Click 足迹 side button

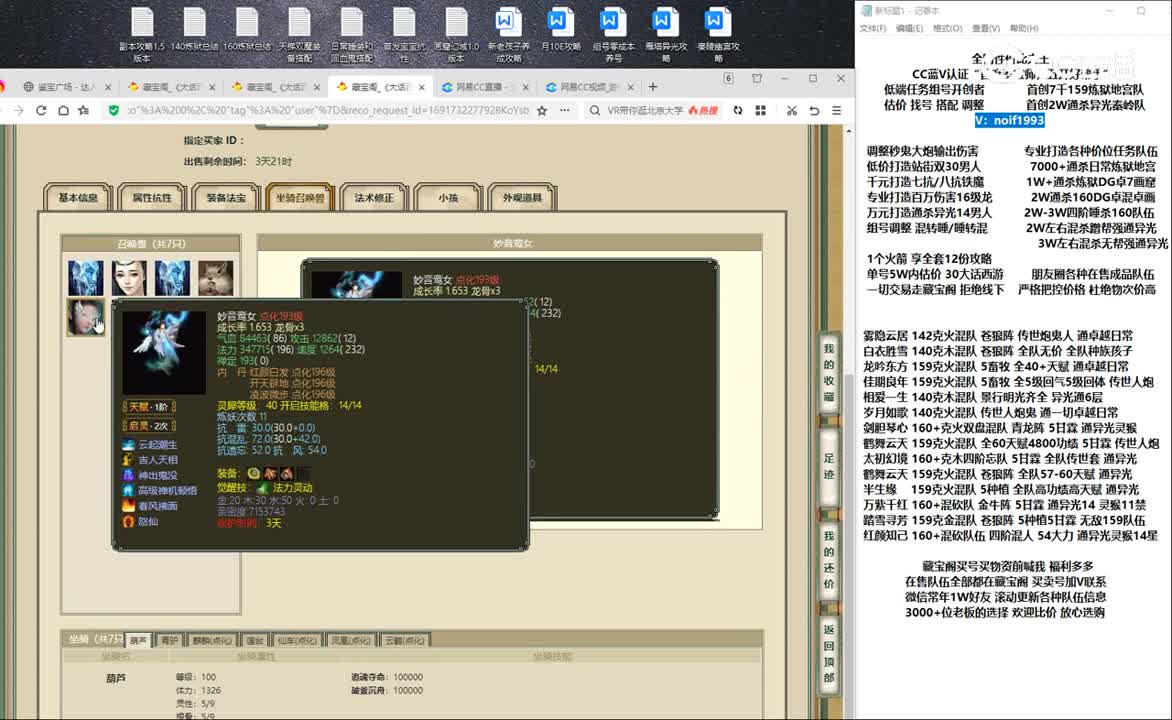828,466
